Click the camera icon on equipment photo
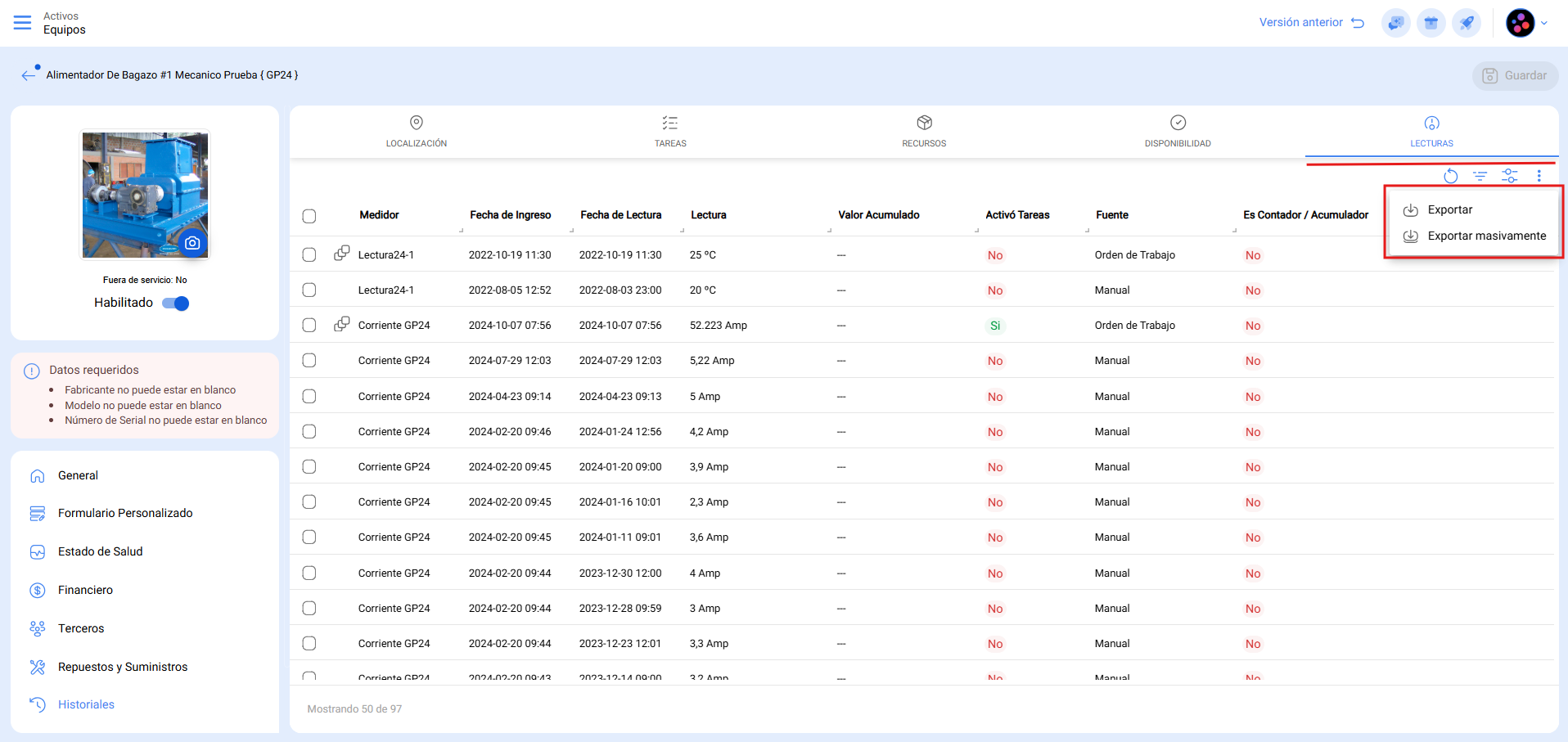This screenshot has height=742, width=1568. [192, 243]
